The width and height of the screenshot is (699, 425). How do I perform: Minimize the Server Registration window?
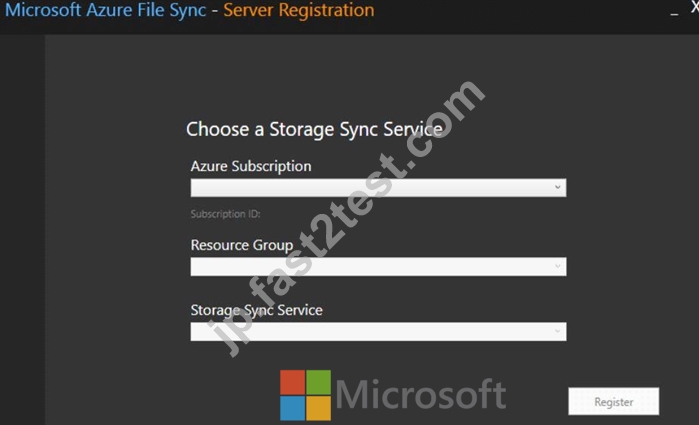pos(674,14)
